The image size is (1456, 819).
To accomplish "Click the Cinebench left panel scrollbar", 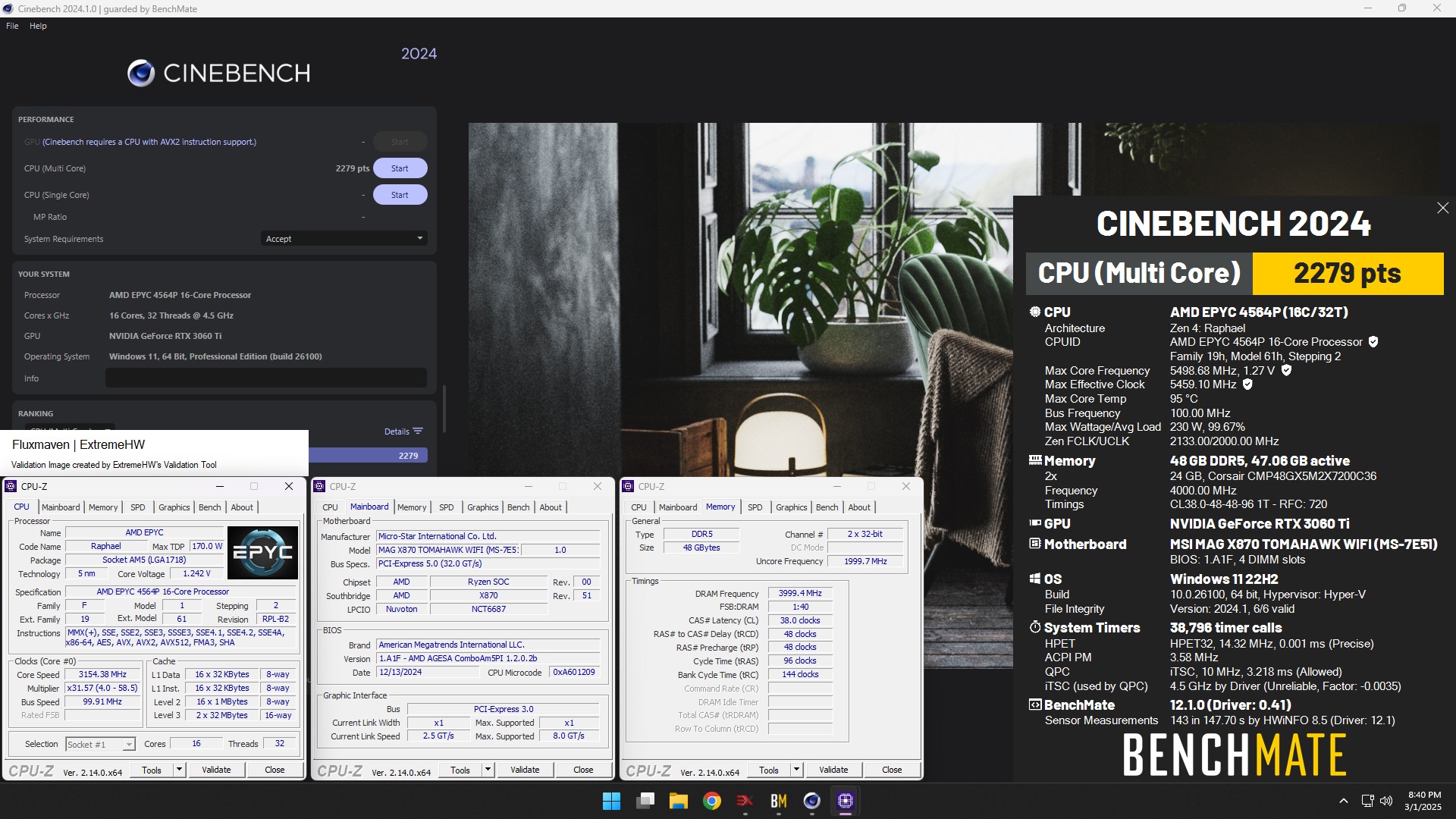I will (x=444, y=408).
